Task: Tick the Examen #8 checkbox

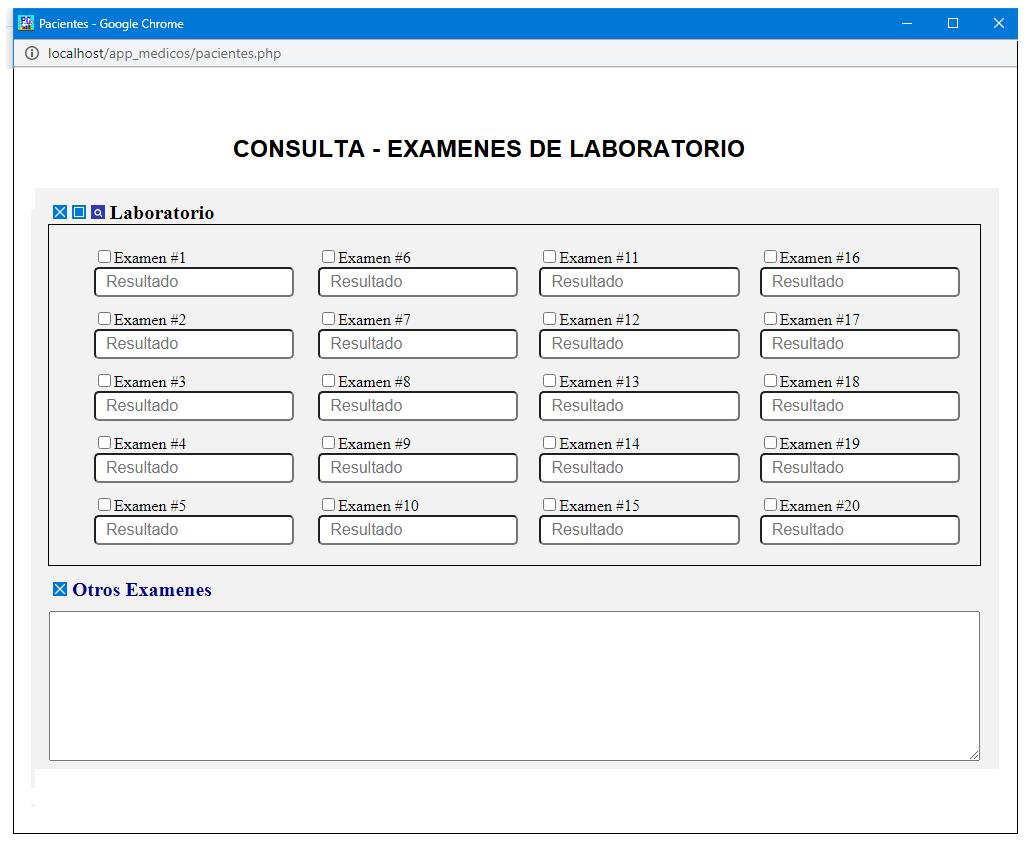Action: point(328,380)
